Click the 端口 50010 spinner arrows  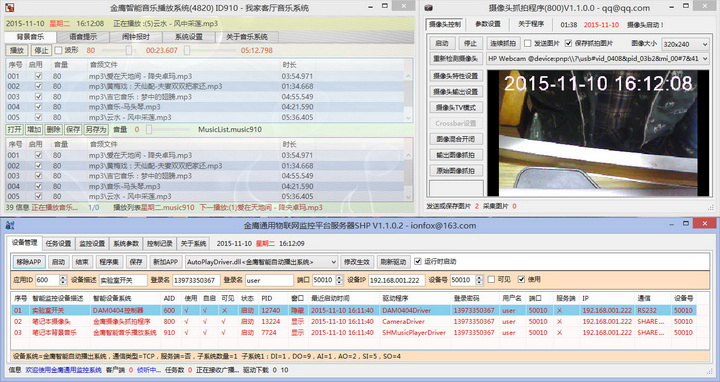pos(339,280)
